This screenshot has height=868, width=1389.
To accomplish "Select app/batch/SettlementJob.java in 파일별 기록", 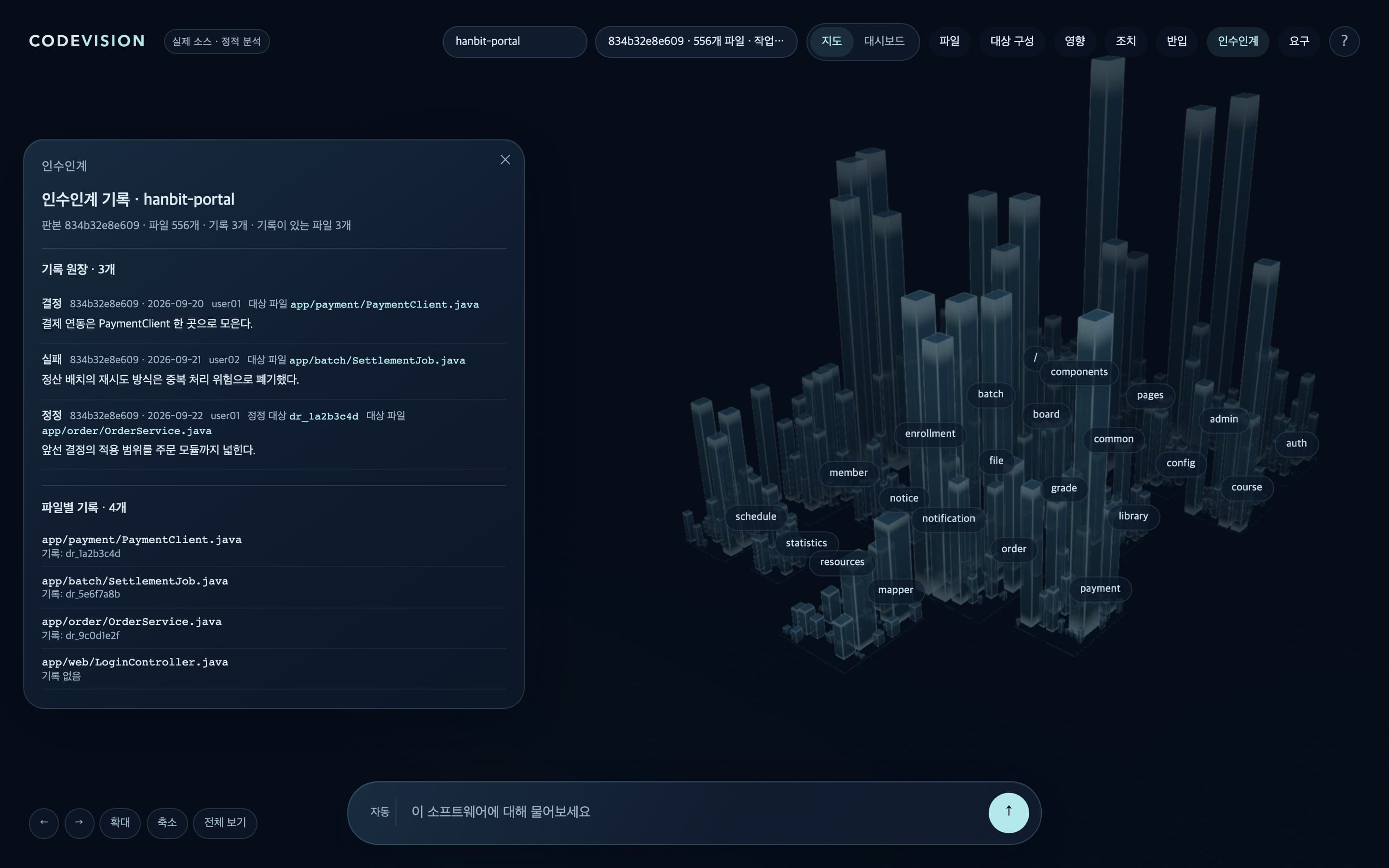I will point(274,587).
